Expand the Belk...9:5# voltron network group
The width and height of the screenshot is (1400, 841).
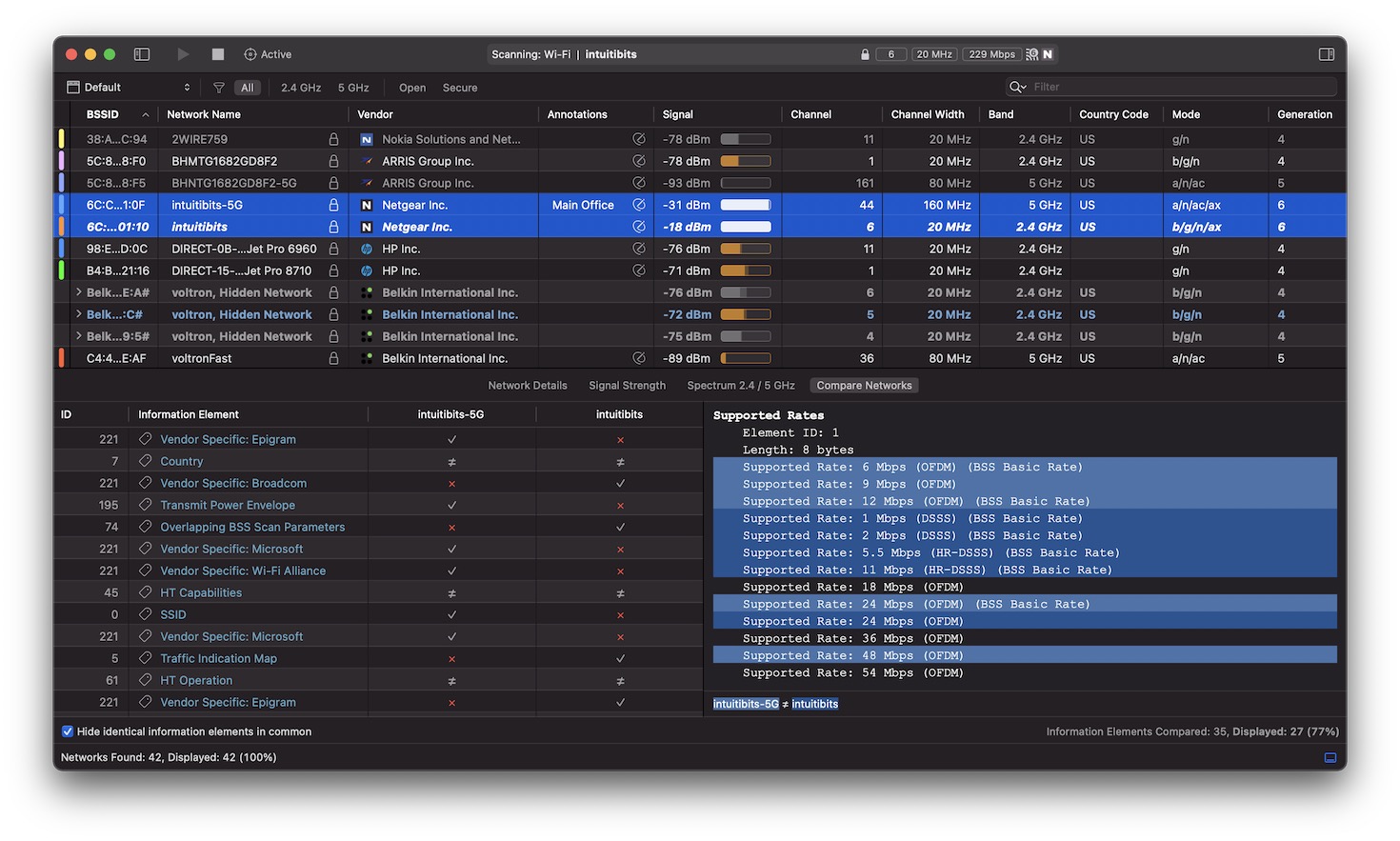tap(78, 336)
